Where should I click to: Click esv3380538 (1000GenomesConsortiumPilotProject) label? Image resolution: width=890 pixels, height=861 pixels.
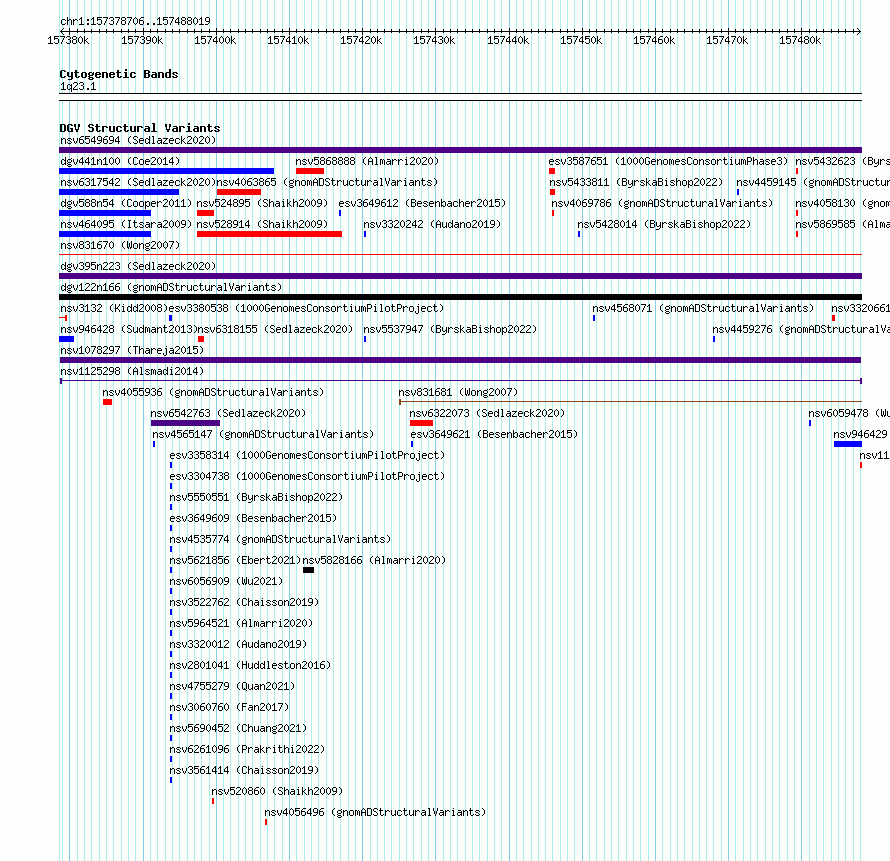[x=306, y=308]
